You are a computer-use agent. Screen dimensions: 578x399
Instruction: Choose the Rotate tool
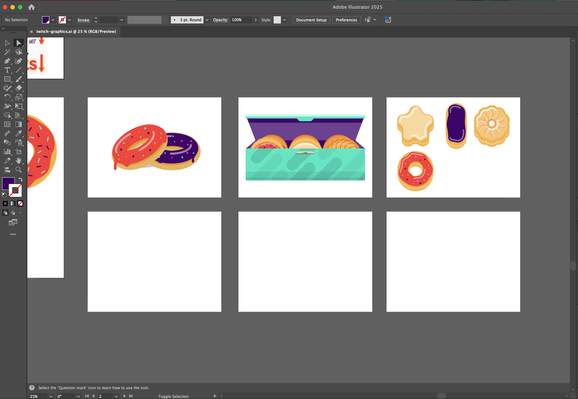tap(7, 97)
